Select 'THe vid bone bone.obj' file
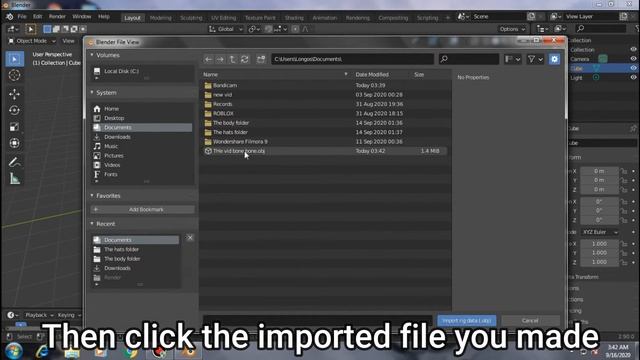The height and width of the screenshot is (360, 640). click(x=239, y=151)
